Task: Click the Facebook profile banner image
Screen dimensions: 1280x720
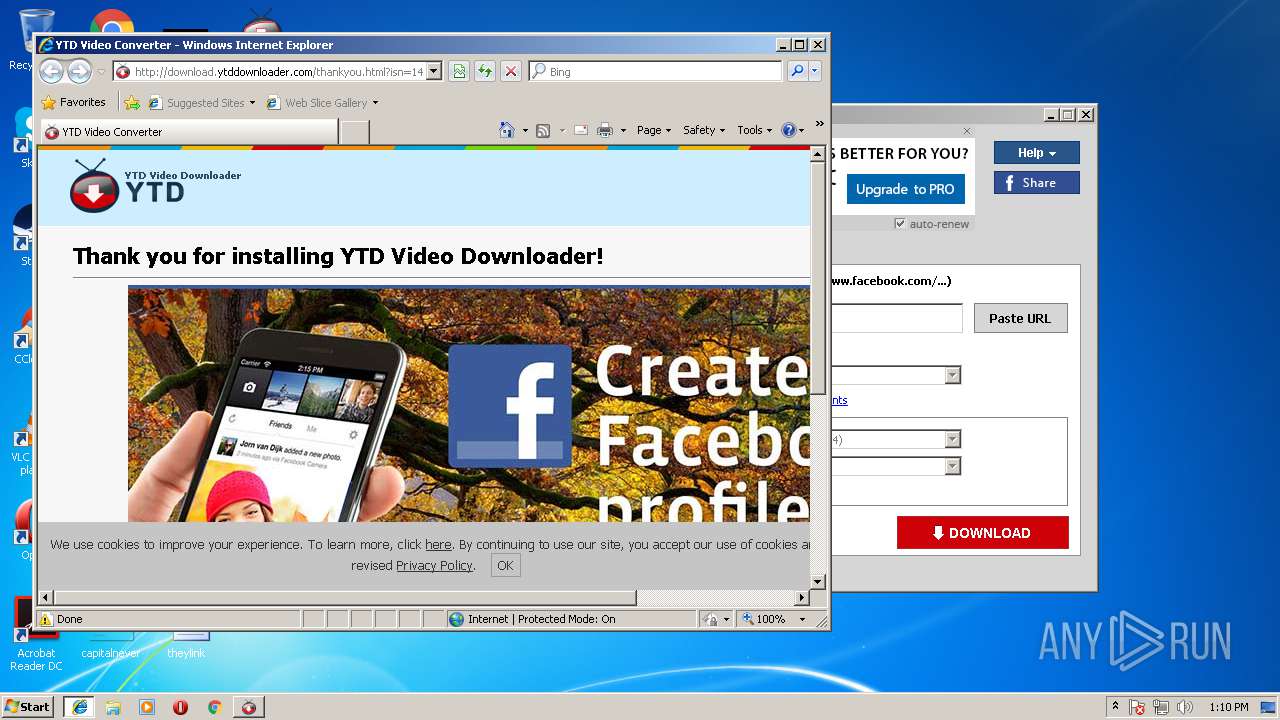Action: [x=469, y=405]
